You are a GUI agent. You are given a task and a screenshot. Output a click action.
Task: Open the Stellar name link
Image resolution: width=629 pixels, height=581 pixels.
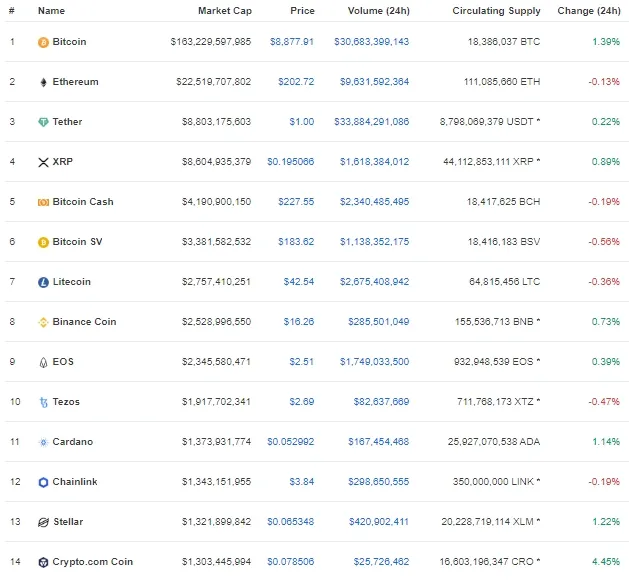click(68, 522)
